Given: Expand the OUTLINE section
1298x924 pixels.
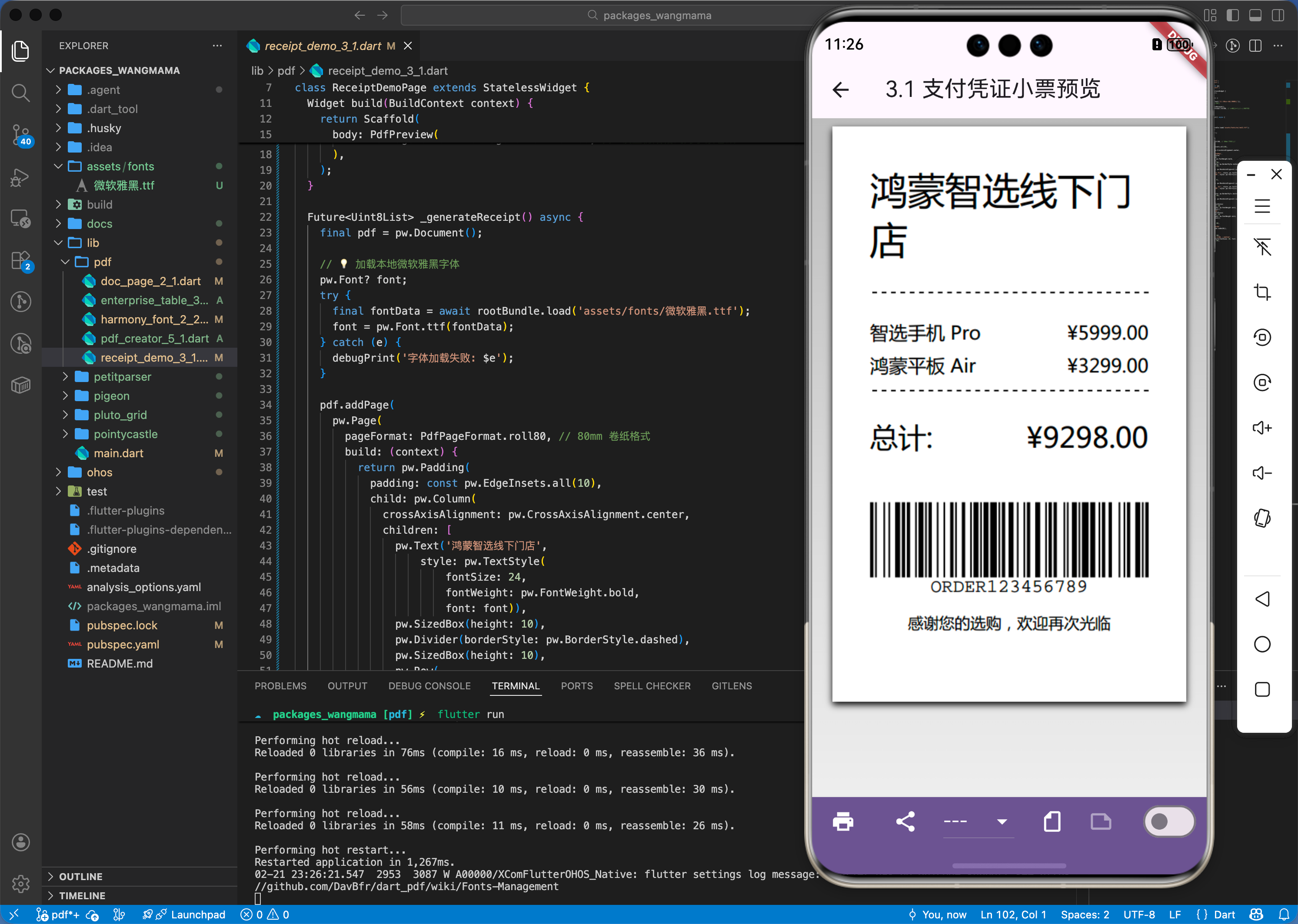Looking at the screenshot, I should click(81, 876).
